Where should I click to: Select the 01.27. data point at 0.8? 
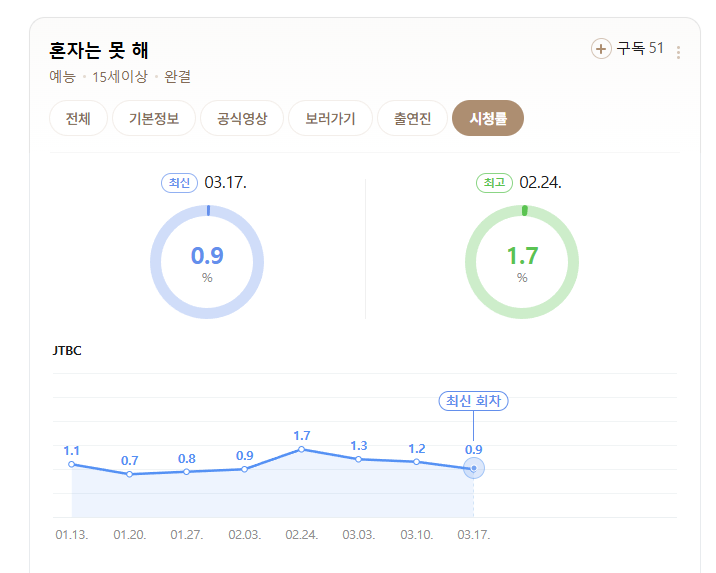point(186,472)
